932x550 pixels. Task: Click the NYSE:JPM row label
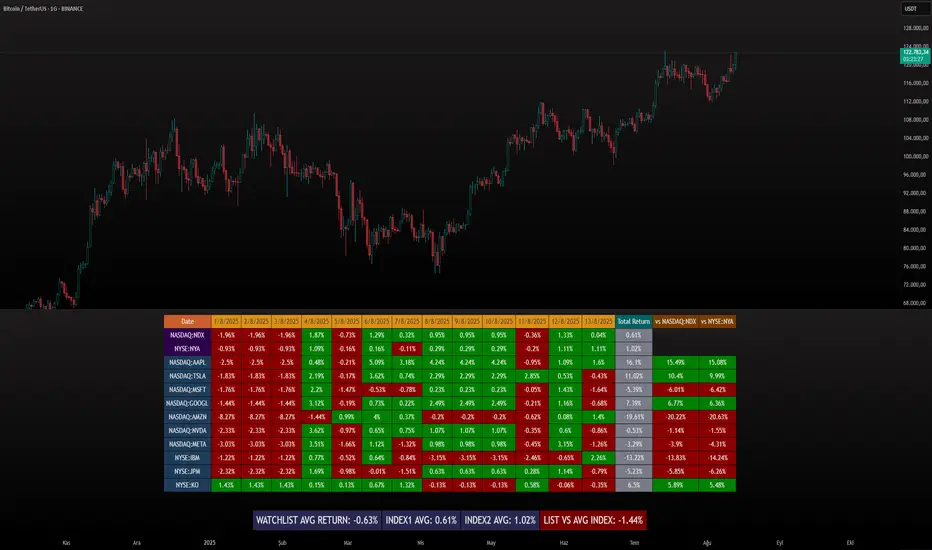(x=187, y=472)
